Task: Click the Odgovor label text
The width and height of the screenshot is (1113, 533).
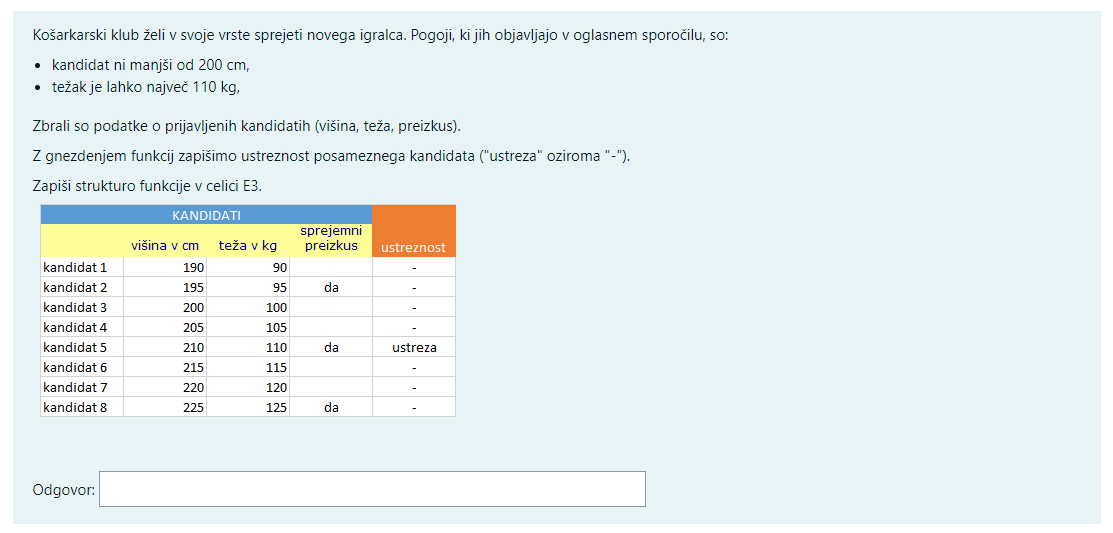Action: coord(64,490)
